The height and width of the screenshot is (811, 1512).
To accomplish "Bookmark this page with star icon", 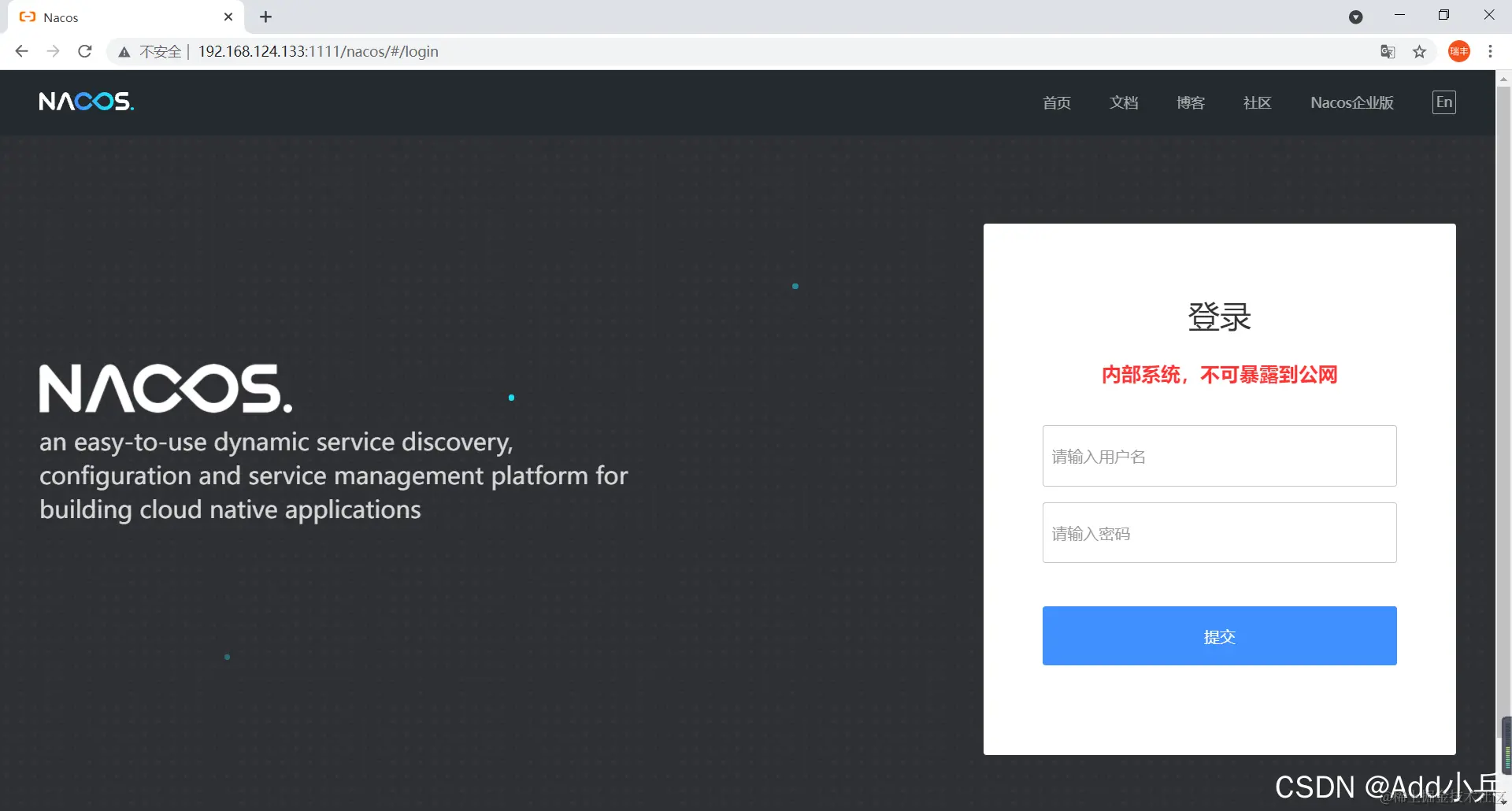I will coord(1419,52).
